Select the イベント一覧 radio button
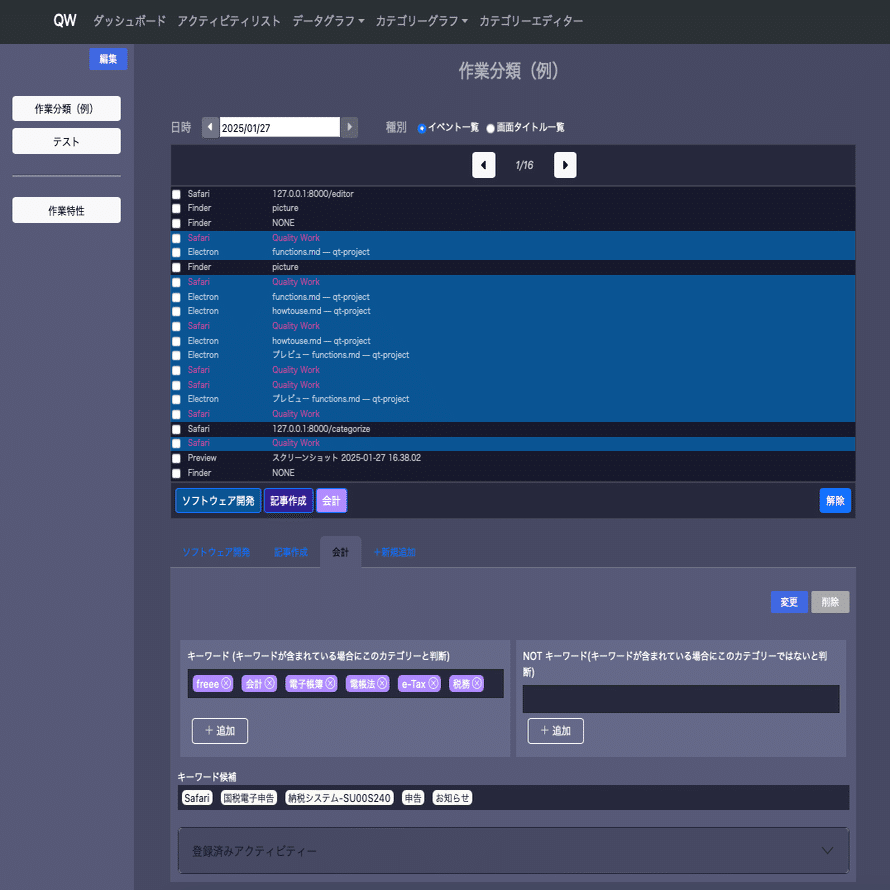Image resolution: width=890 pixels, height=890 pixels. (x=422, y=128)
